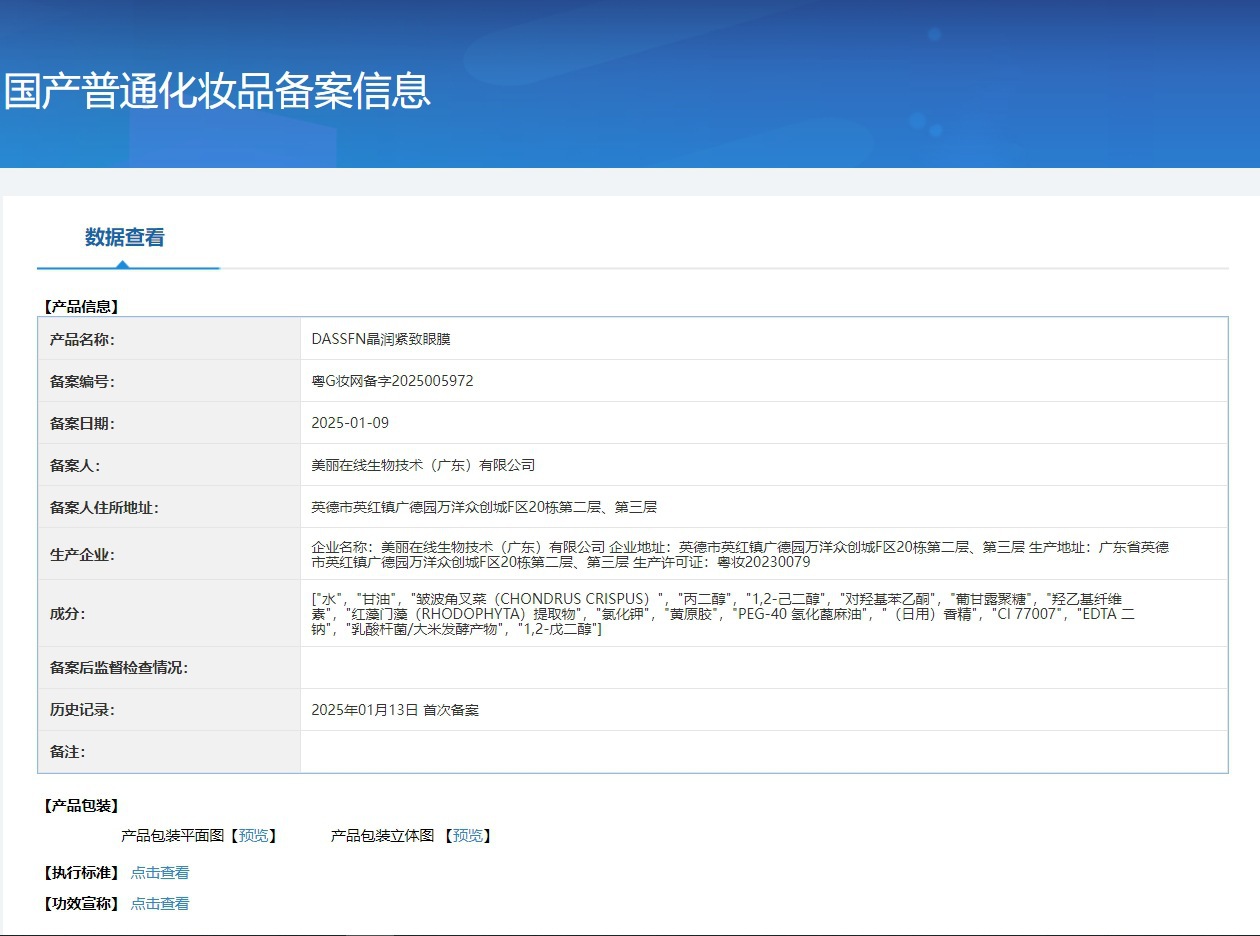Click the 【产品信息】 section heading
Image resolution: width=1260 pixels, height=936 pixels.
(x=81, y=307)
